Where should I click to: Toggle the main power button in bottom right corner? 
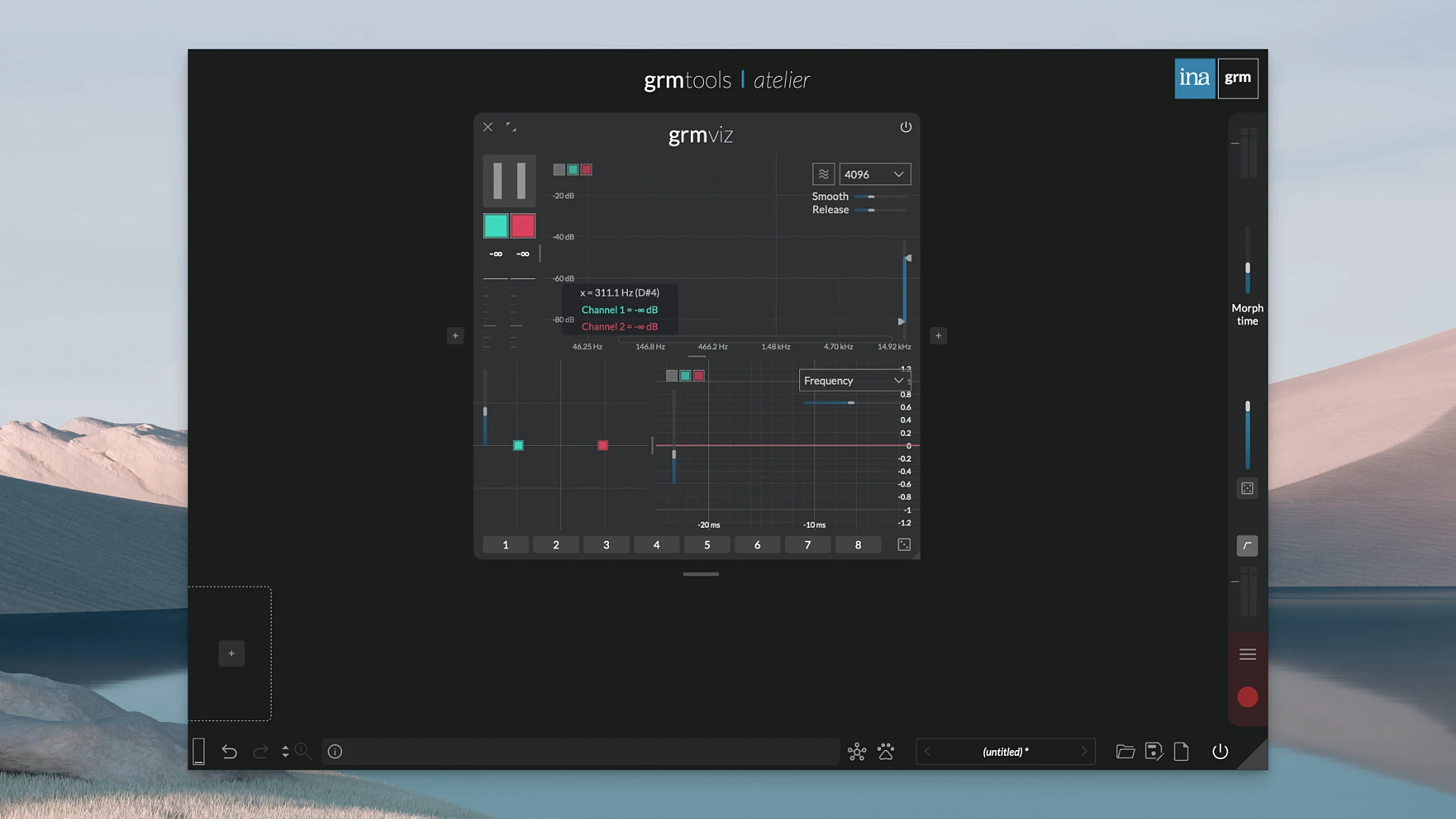tap(1220, 752)
